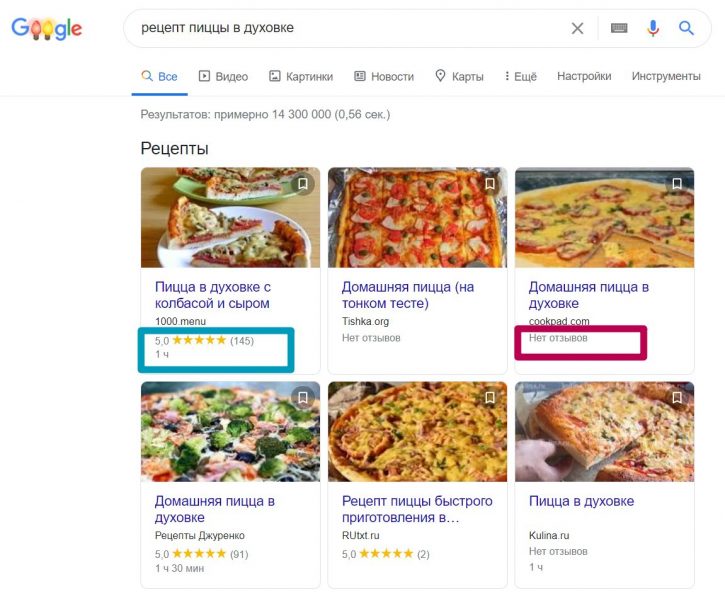Save the Рецепты Джуренко recipe with bookmark
The width and height of the screenshot is (725, 592).
(303, 398)
